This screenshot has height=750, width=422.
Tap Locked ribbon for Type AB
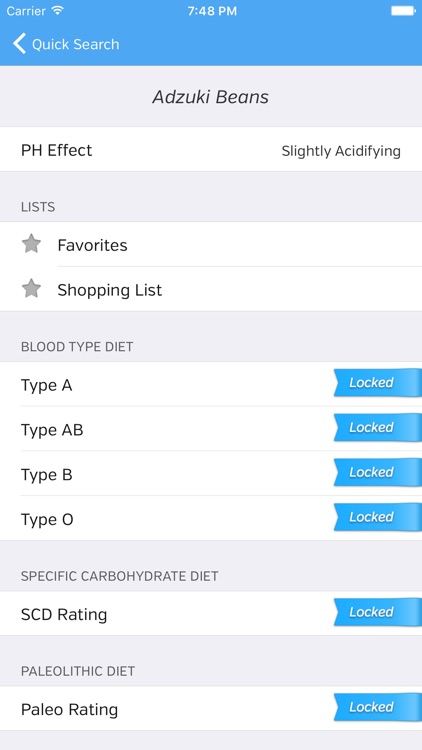tap(378, 428)
